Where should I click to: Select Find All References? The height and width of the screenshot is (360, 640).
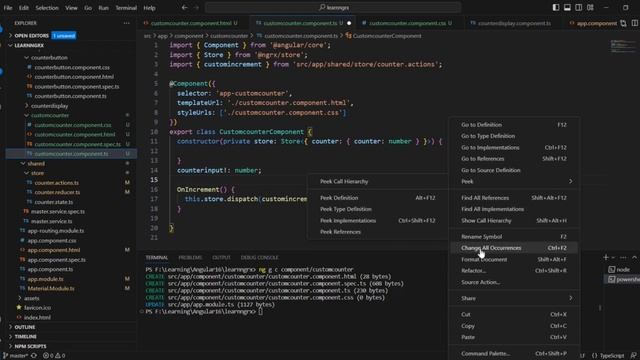click(x=514, y=198)
